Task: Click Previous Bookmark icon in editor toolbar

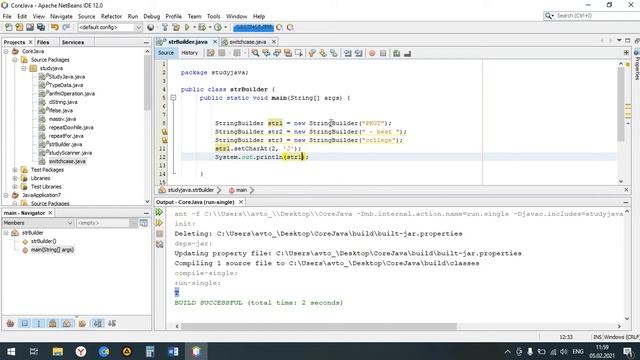Action: 312,53
